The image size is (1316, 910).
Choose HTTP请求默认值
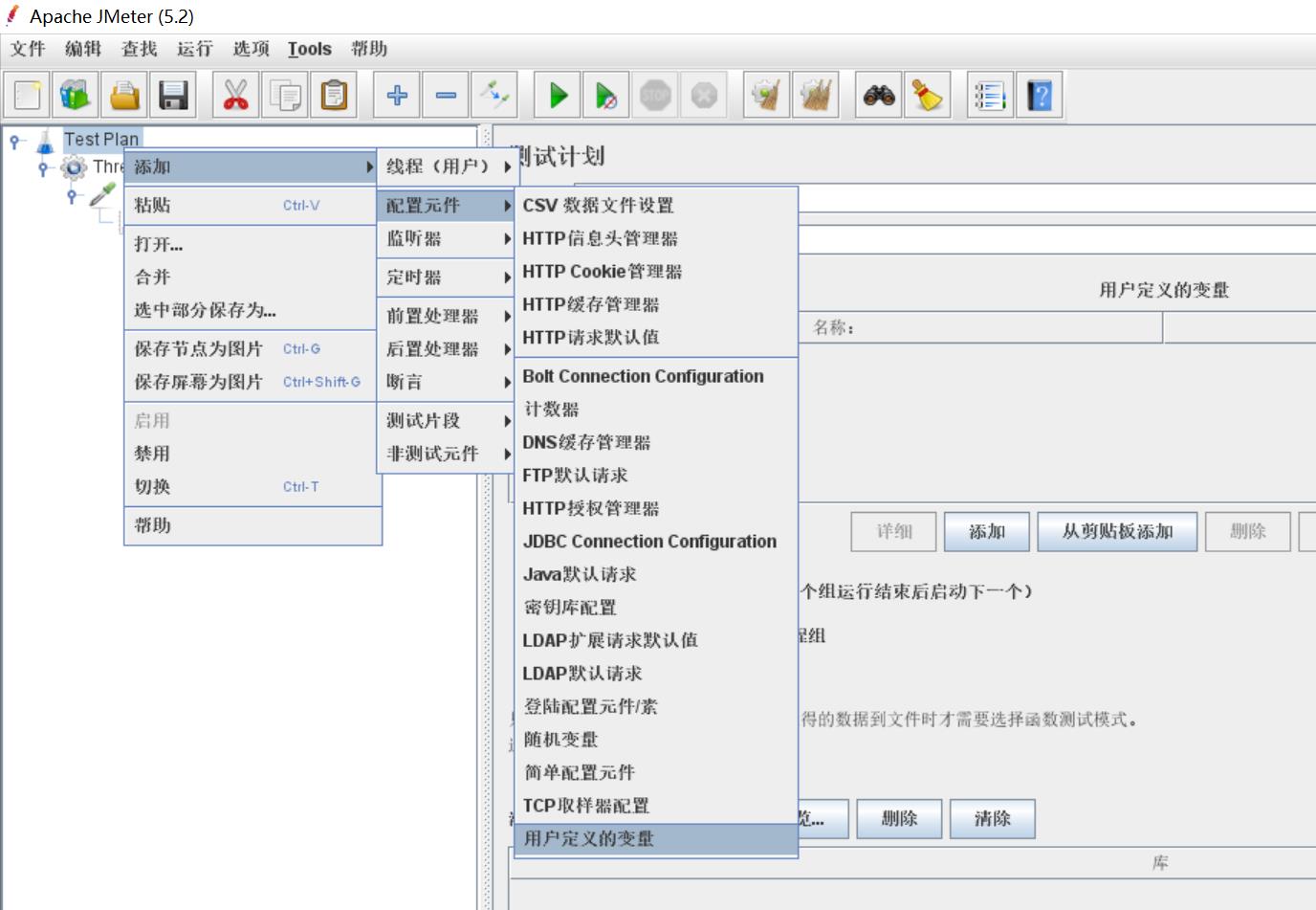(x=656, y=338)
